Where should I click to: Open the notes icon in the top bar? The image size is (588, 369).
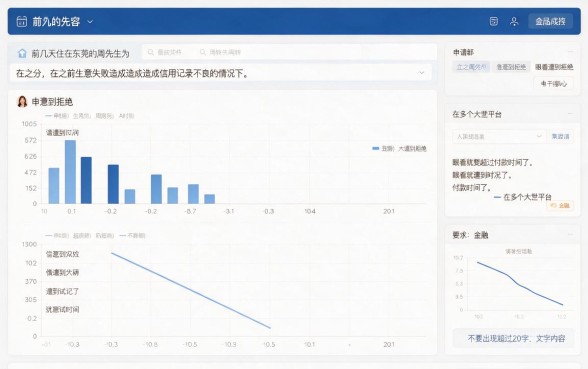coord(494,21)
